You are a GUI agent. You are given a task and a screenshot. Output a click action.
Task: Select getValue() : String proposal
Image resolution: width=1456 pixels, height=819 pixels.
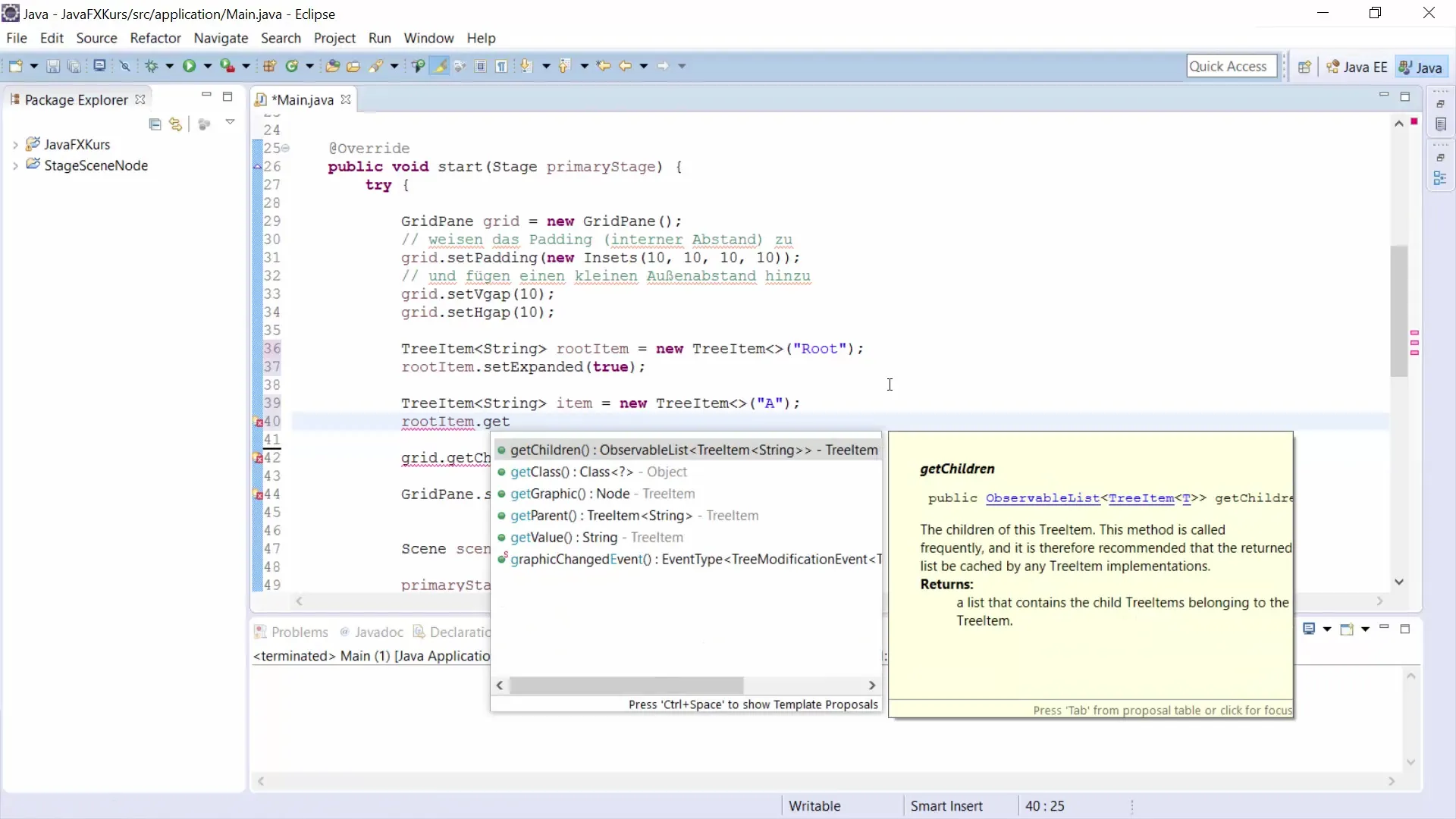point(686,538)
